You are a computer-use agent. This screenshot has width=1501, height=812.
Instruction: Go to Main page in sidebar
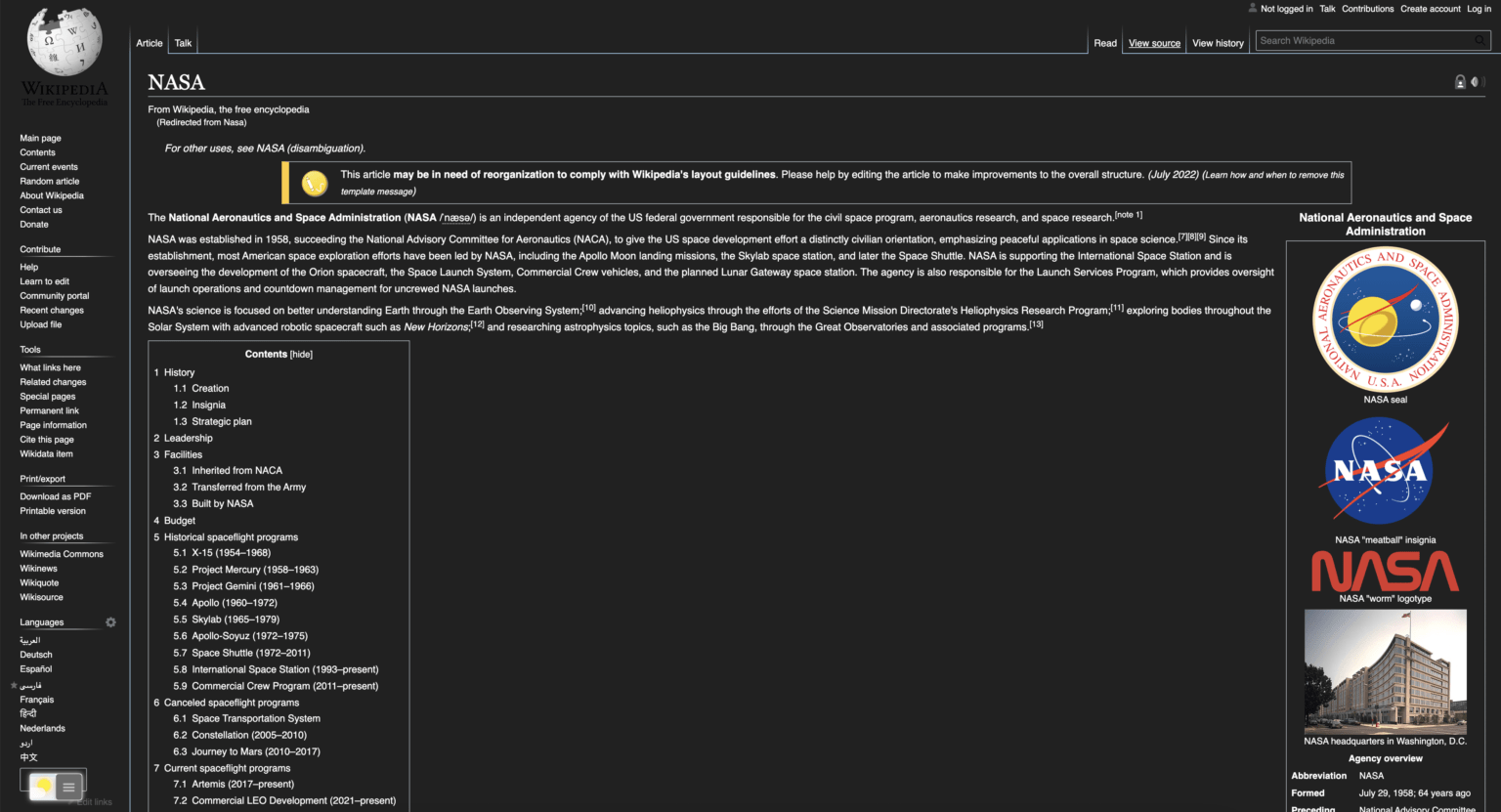point(40,138)
